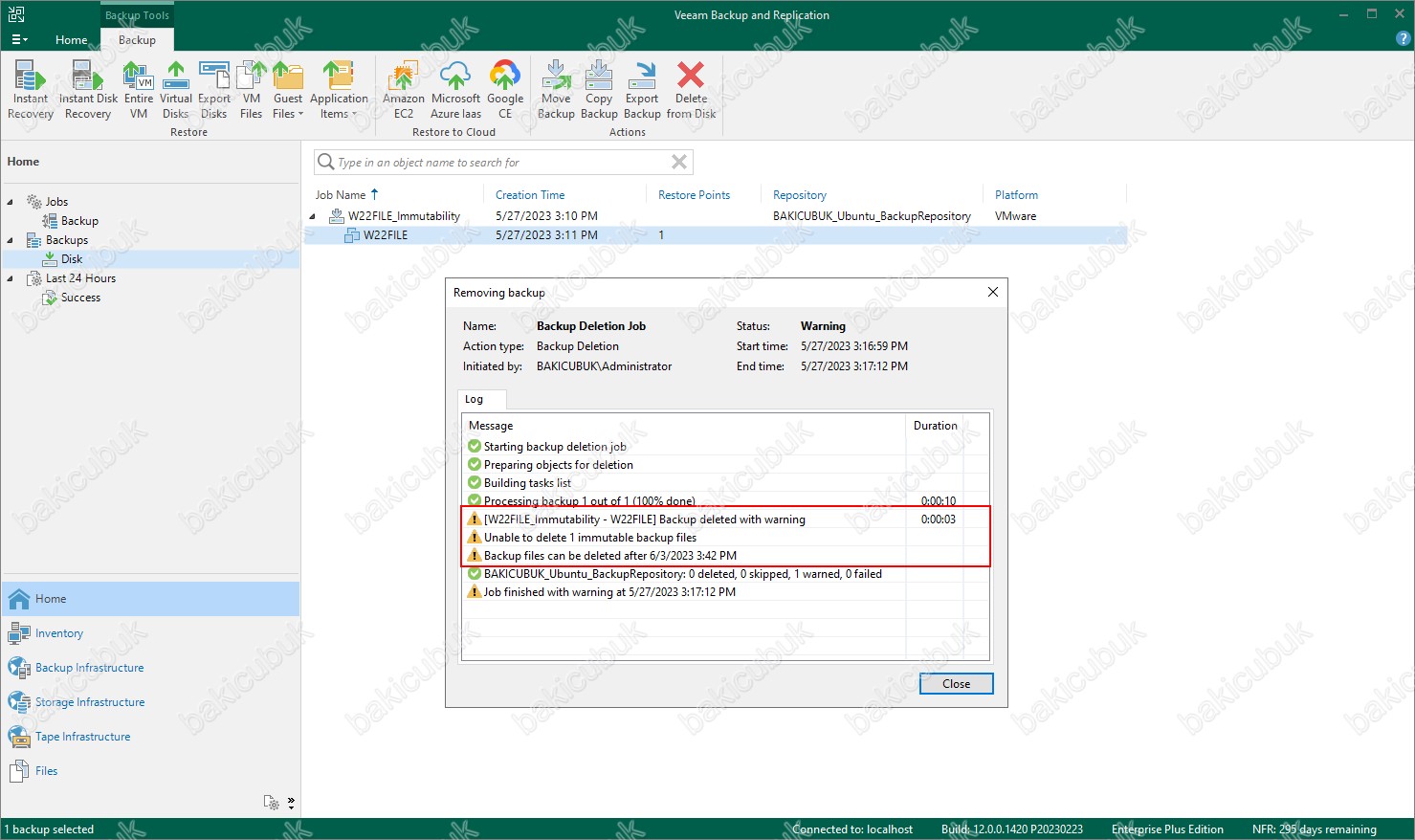The height and width of the screenshot is (840, 1415).
Task: Collapse Last 24 Hours tree node
Action: 11,278
